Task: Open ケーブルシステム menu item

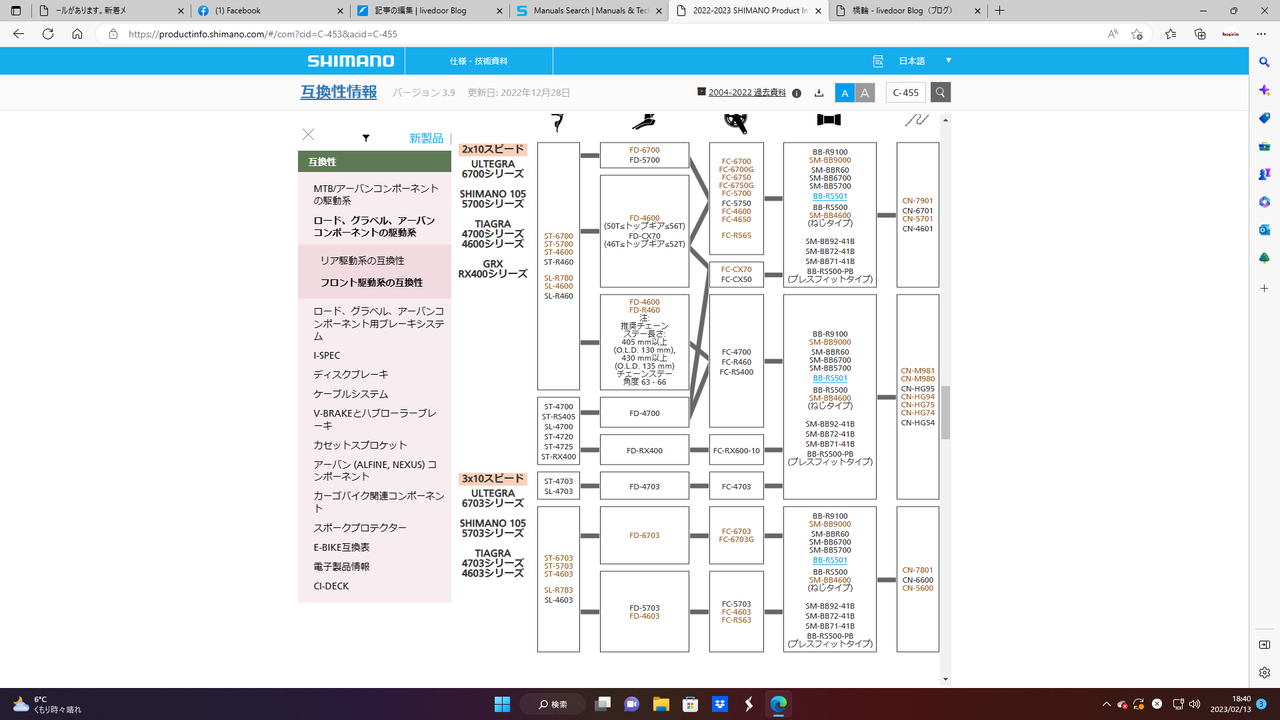Action: tap(350, 394)
